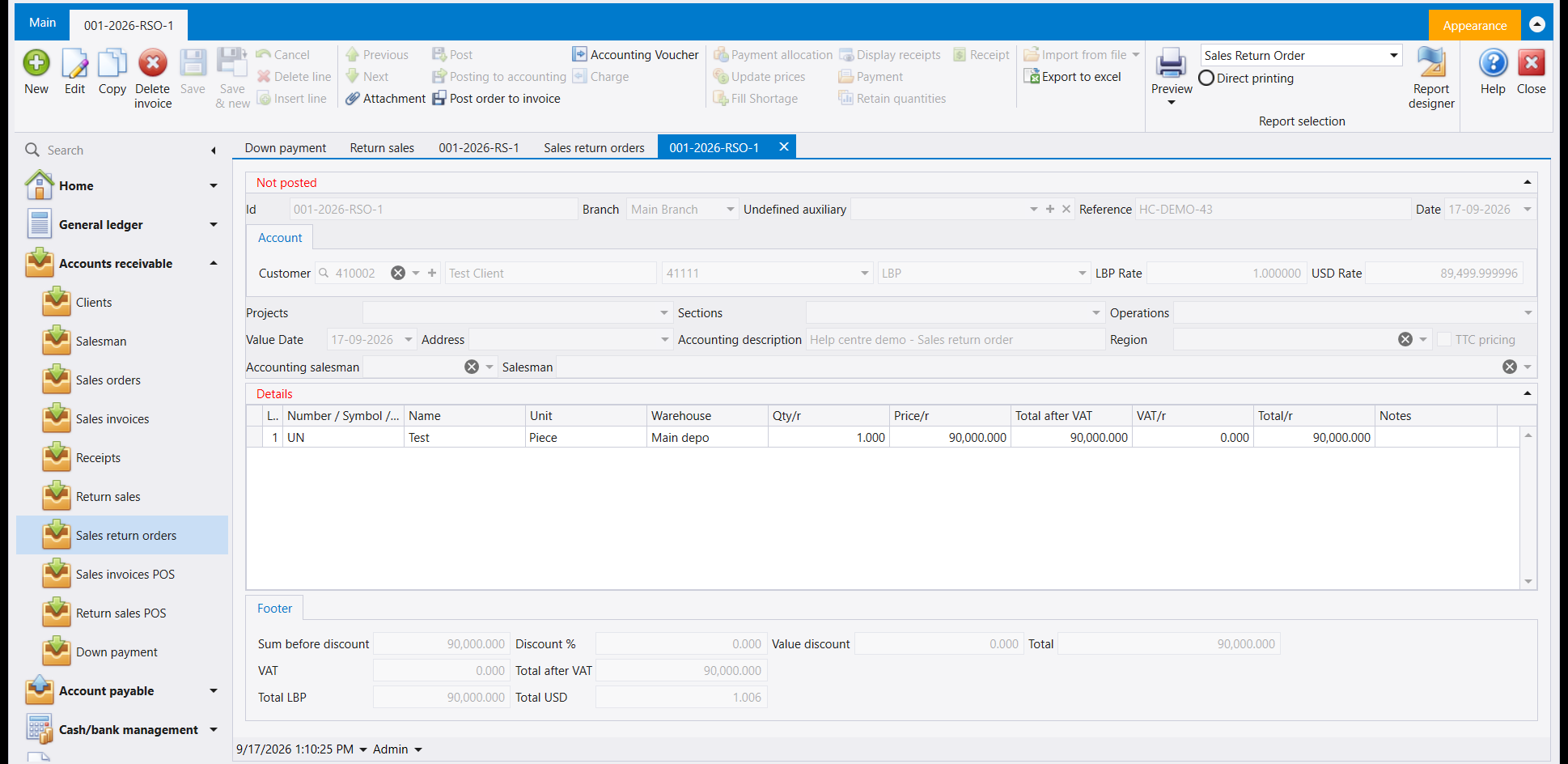Switch to the Sales return orders tab
The height and width of the screenshot is (764, 1568).
594,148
